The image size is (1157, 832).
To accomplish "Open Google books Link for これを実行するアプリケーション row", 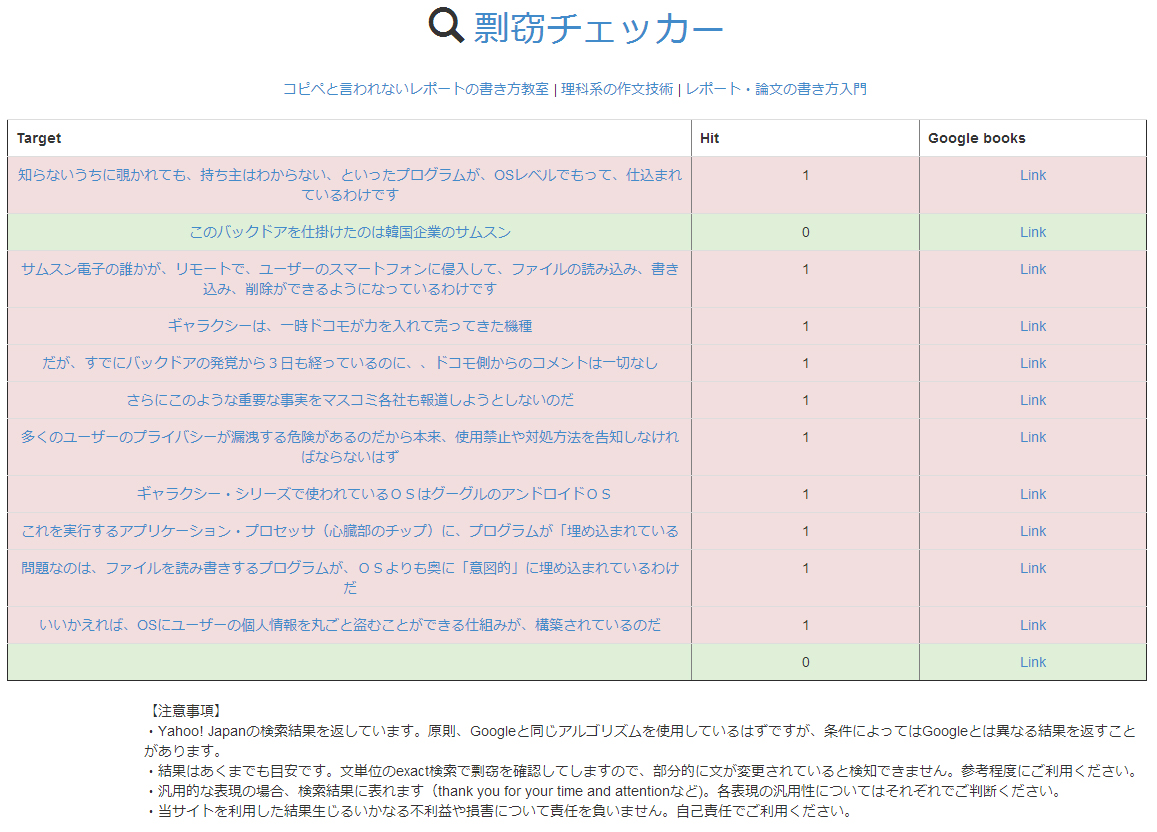I will point(1032,531).
